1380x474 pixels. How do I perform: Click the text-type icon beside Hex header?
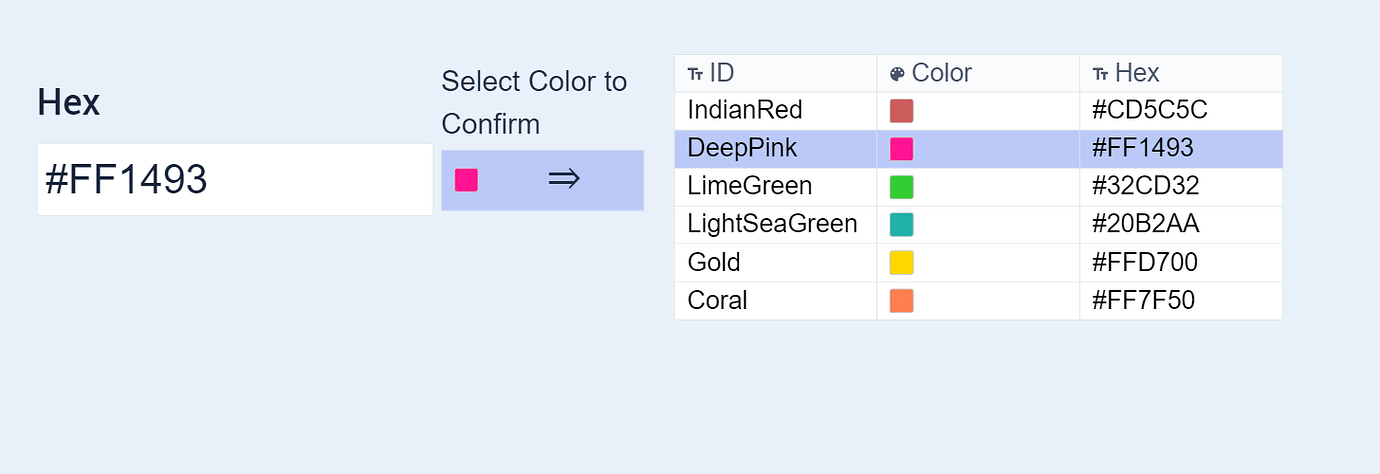[1100, 74]
